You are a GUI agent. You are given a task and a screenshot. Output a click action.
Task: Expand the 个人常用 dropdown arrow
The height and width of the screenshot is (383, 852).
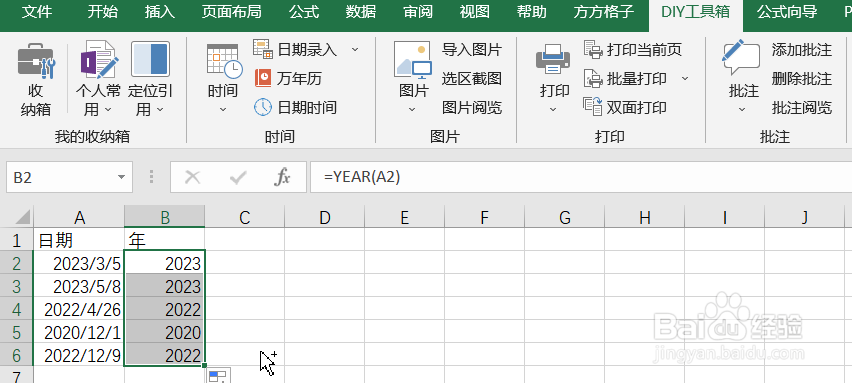coord(108,110)
